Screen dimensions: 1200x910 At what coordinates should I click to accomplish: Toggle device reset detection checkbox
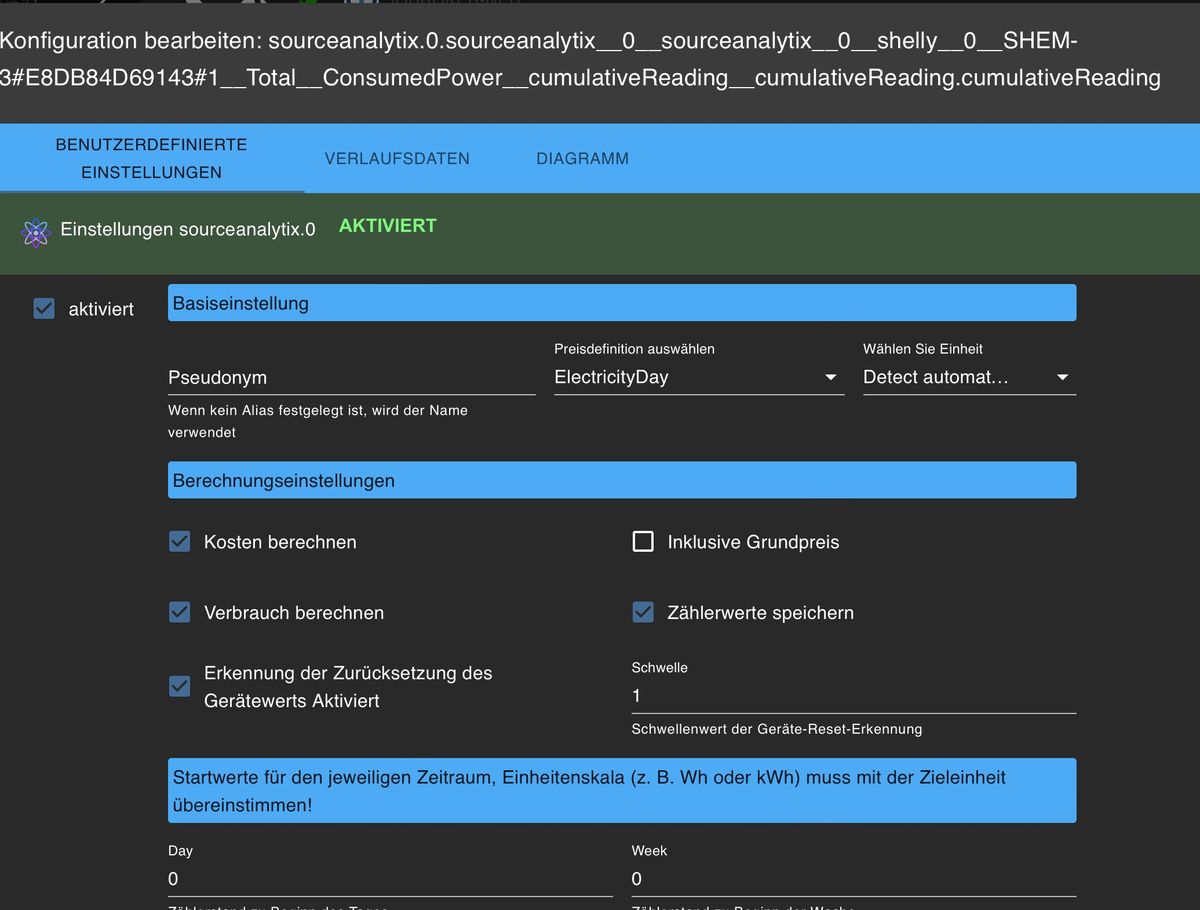[x=180, y=686]
